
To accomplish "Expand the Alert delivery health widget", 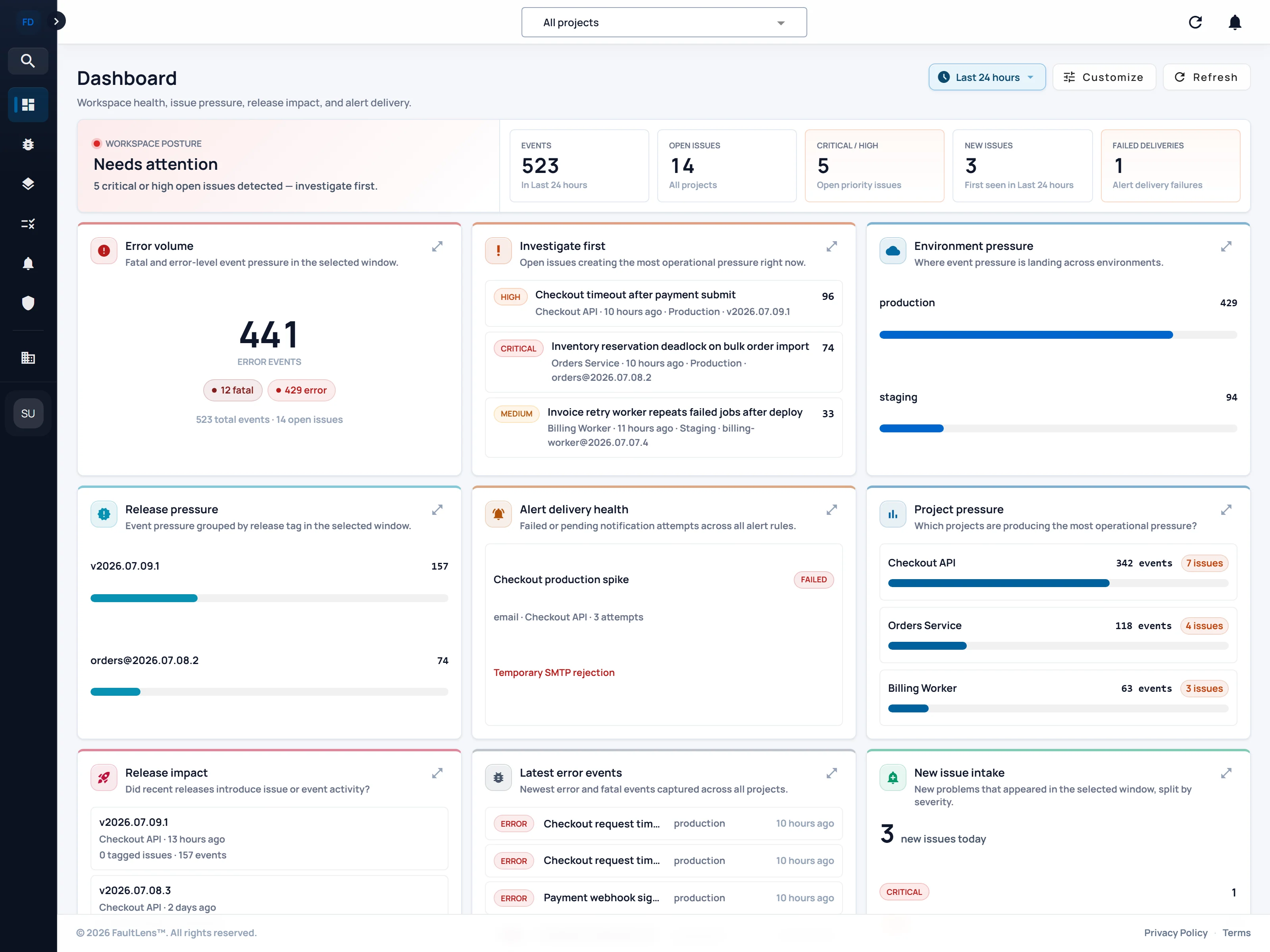I will tap(832, 510).
